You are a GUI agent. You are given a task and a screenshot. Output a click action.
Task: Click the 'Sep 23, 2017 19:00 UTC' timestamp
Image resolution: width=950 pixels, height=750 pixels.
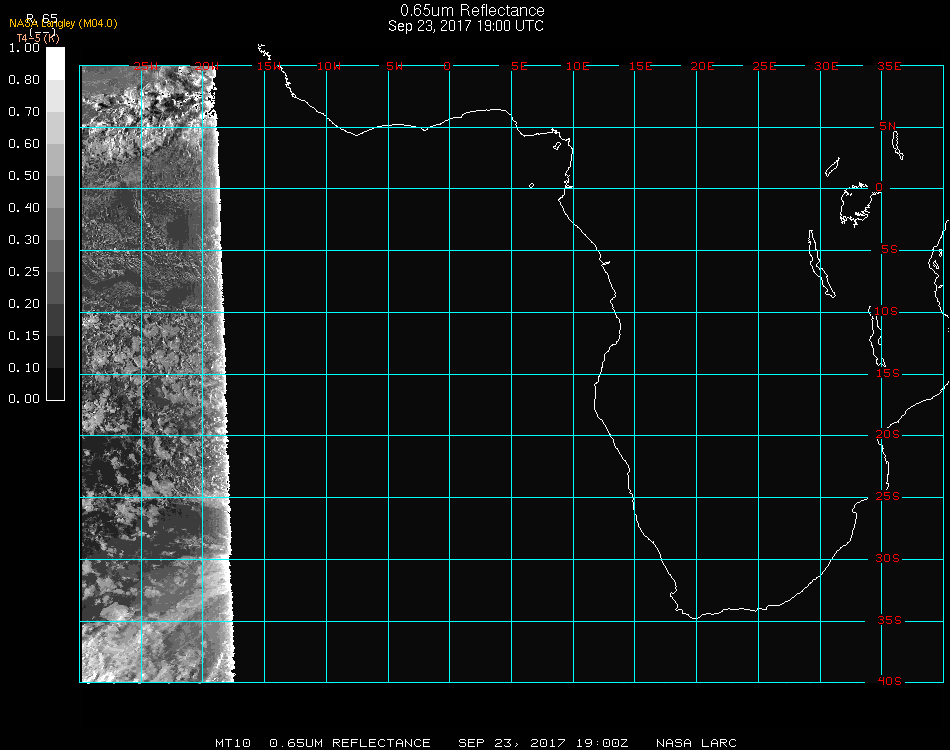click(x=466, y=26)
